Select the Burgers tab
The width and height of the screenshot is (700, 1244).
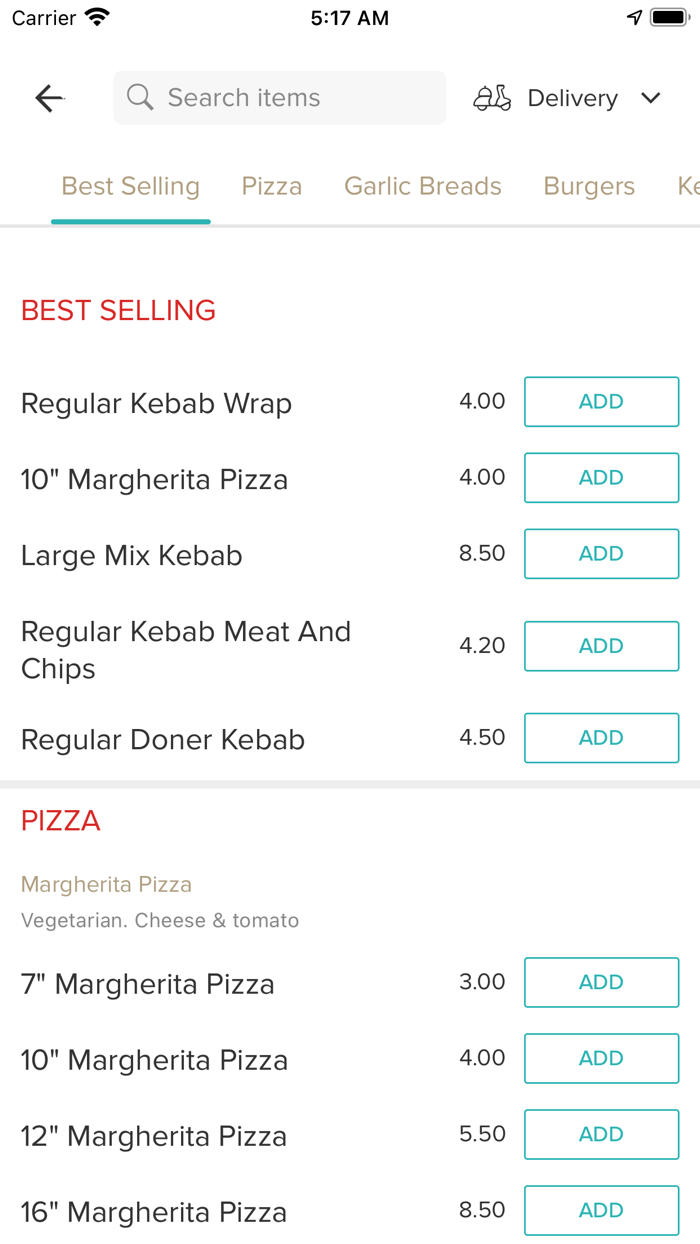click(589, 185)
